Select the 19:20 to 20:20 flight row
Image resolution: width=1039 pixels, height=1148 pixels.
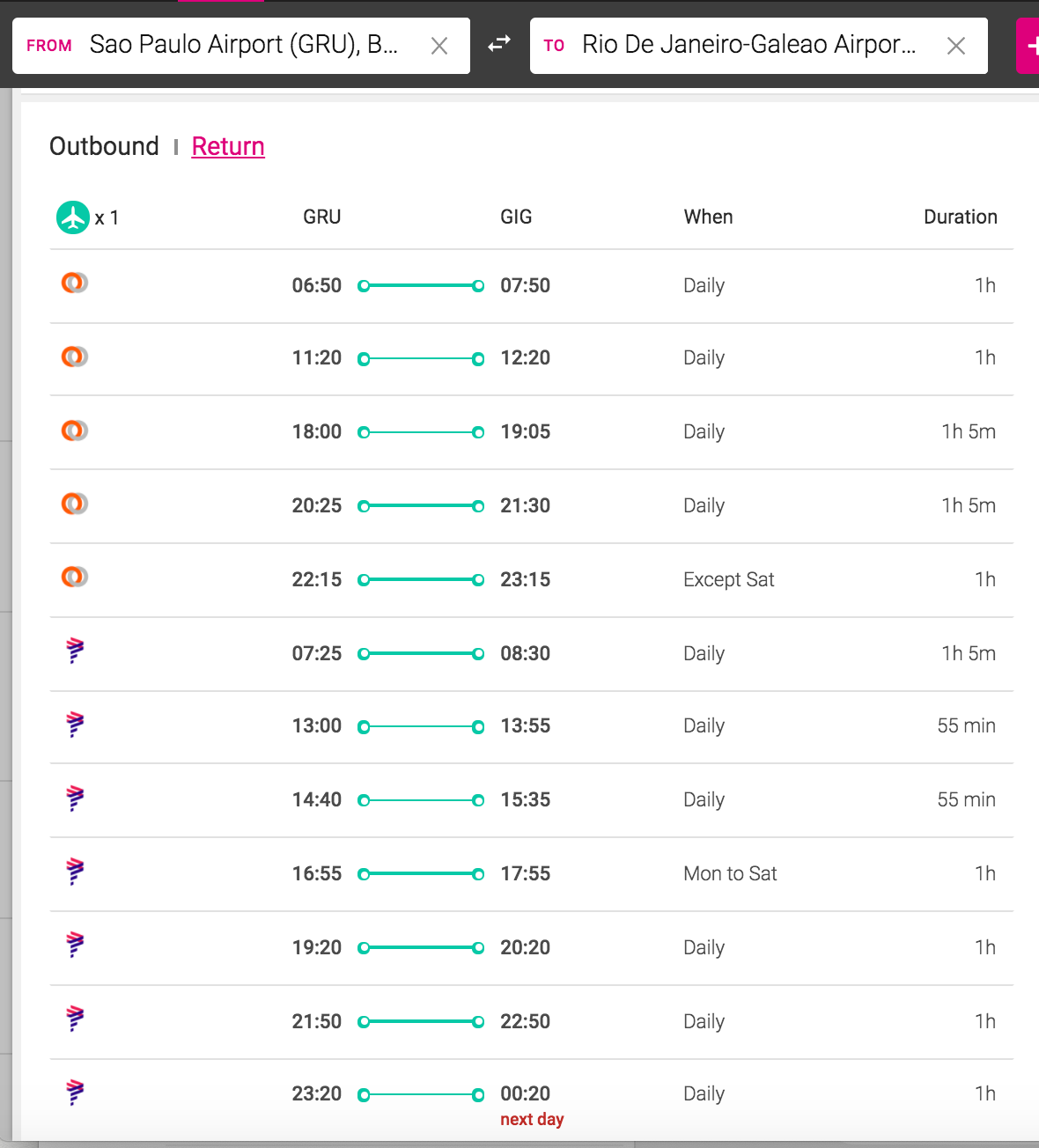[532, 948]
